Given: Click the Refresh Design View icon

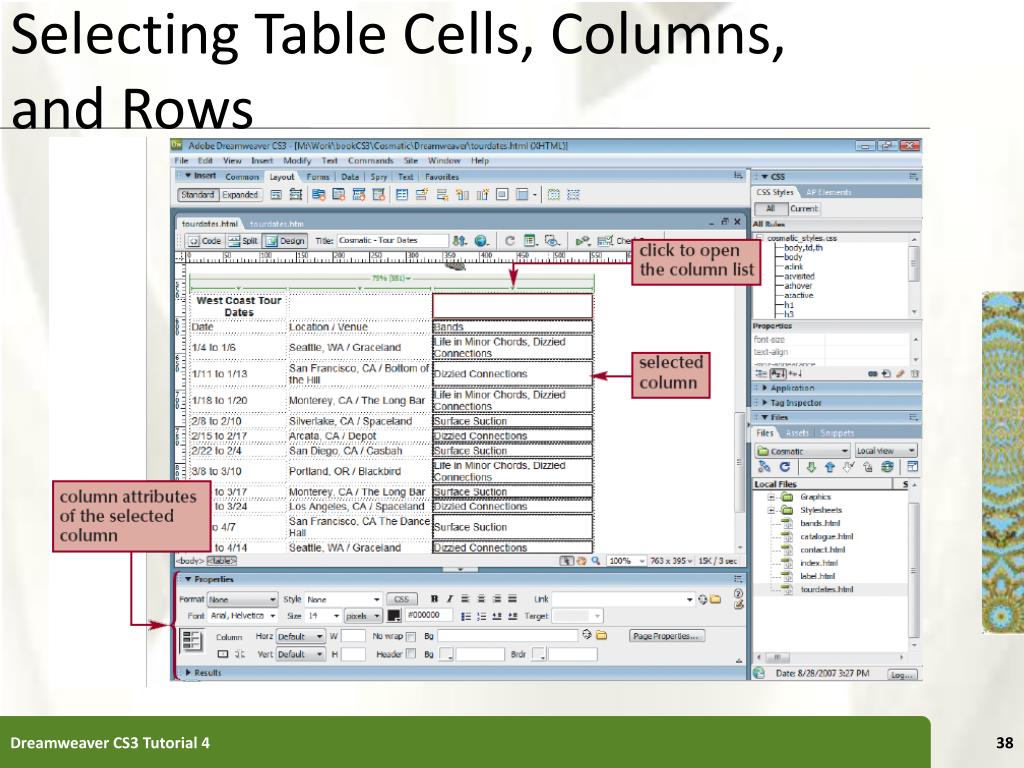Looking at the screenshot, I should pos(510,241).
